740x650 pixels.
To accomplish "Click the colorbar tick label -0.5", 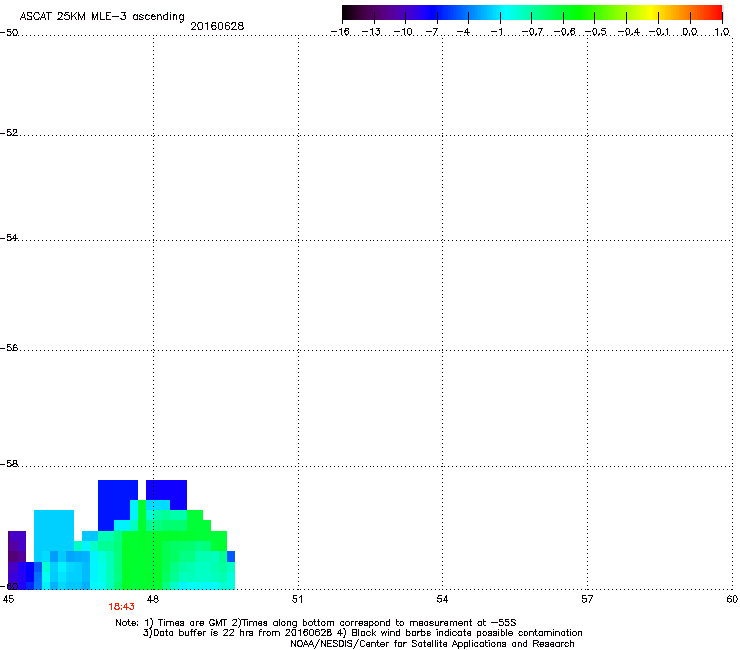I will click(x=596, y=32).
